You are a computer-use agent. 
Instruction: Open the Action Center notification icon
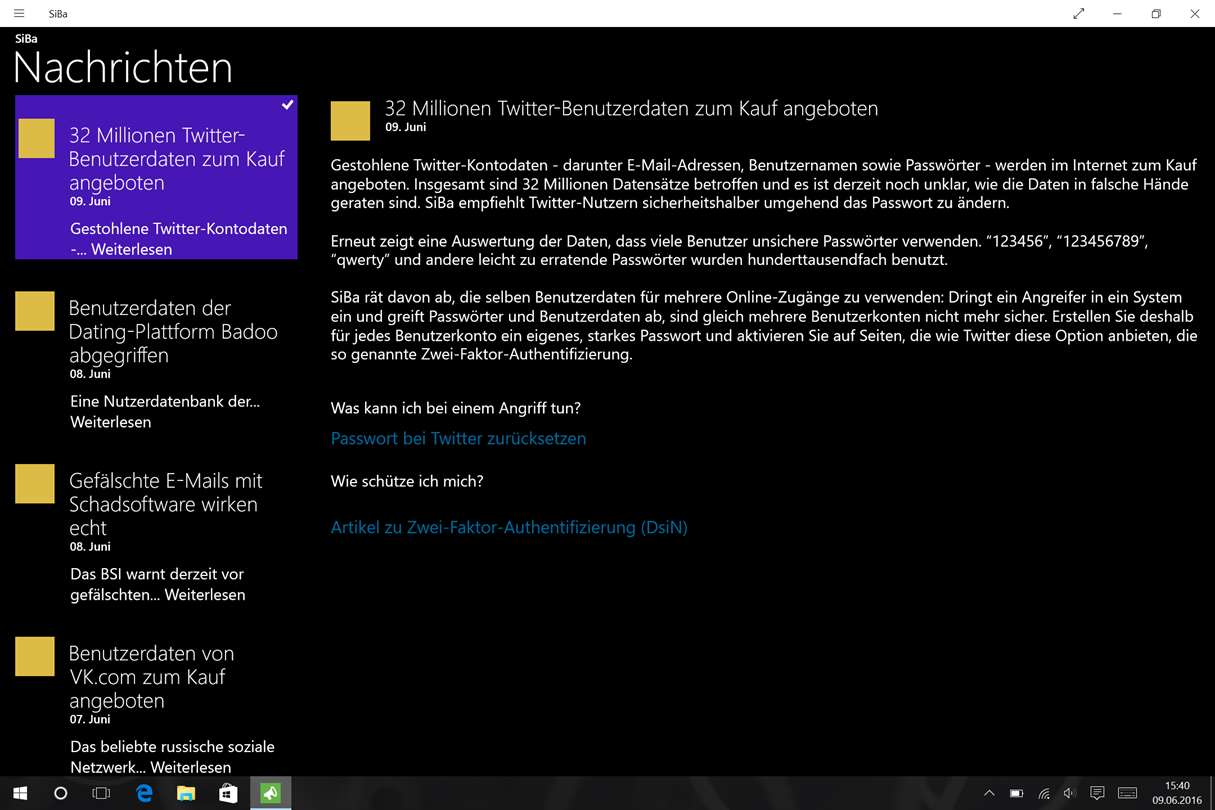tap(1097, 793)
